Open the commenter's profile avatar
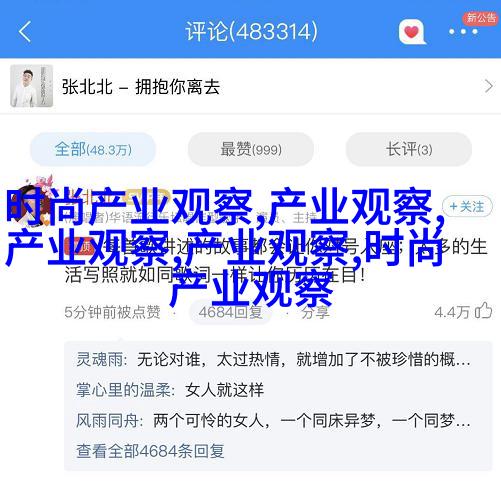Image resolution: width=501 pixels, height=485 pixels. tap(31, 202)
